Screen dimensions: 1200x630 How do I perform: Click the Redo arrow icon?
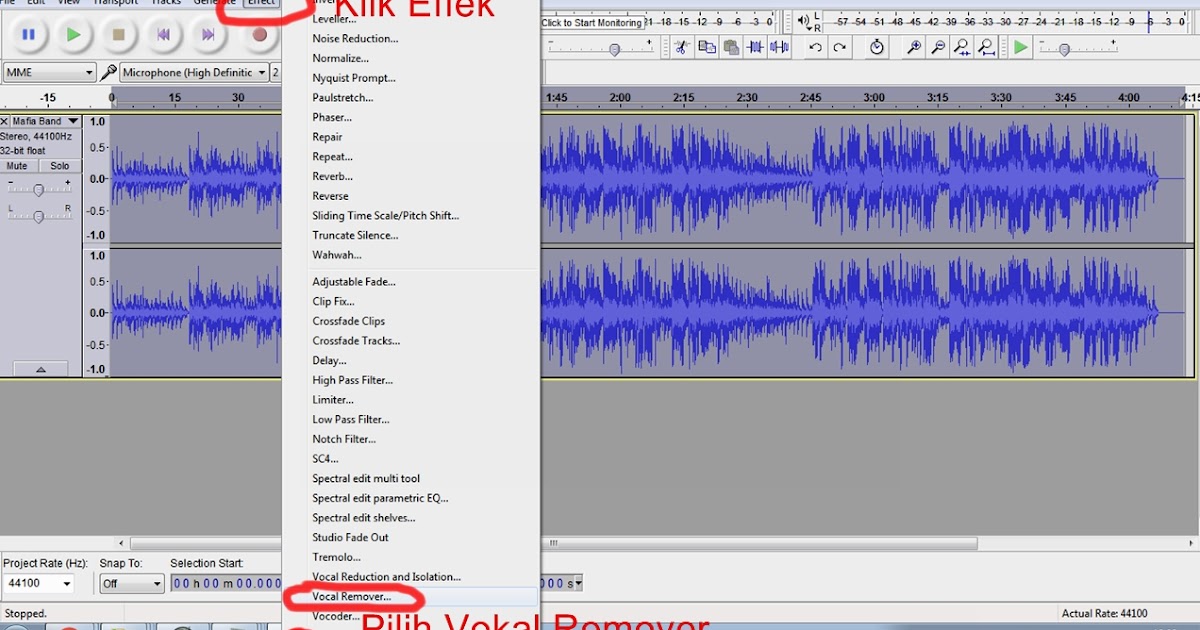pos(840,47)
